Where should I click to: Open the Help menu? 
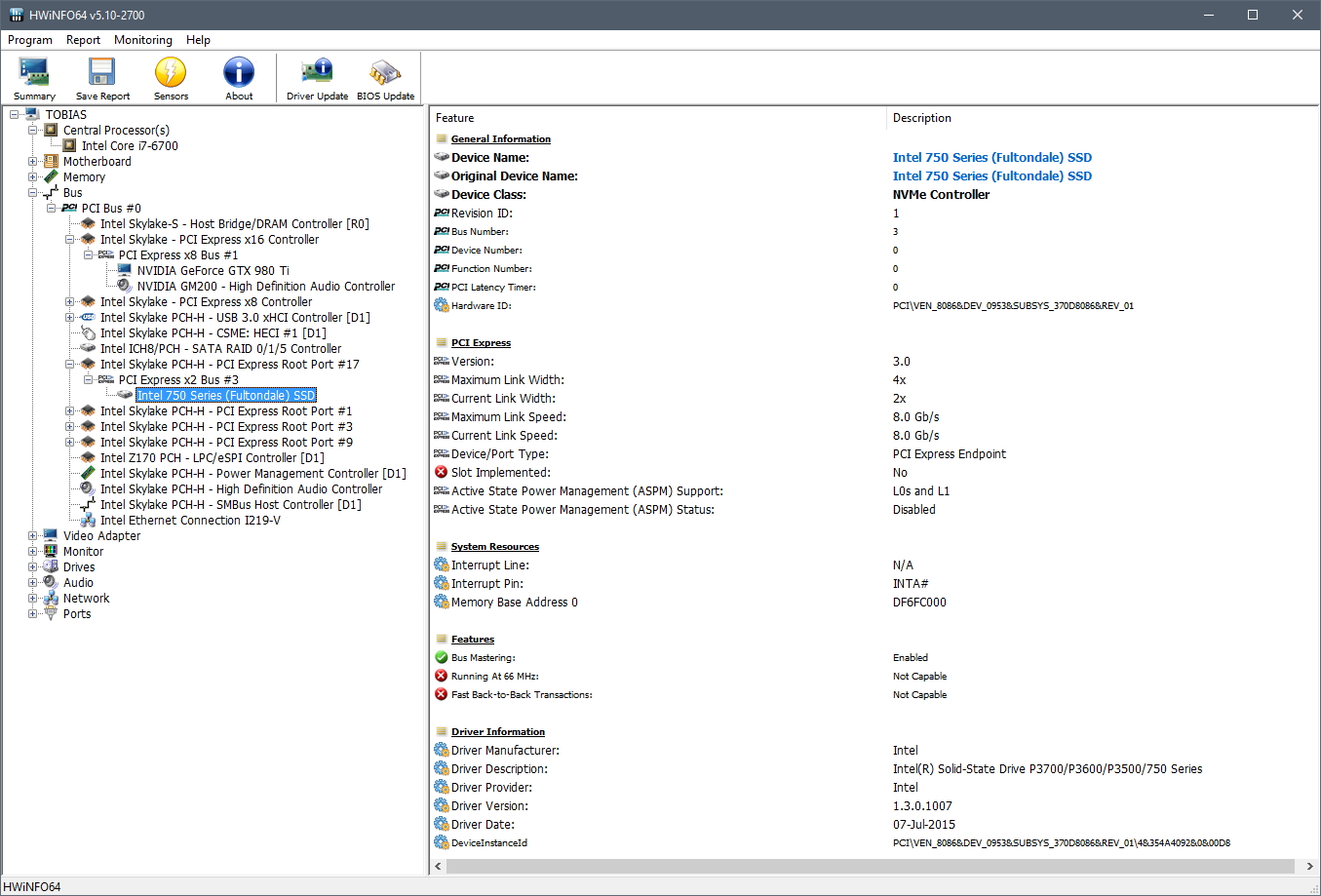tap(198, 40)
